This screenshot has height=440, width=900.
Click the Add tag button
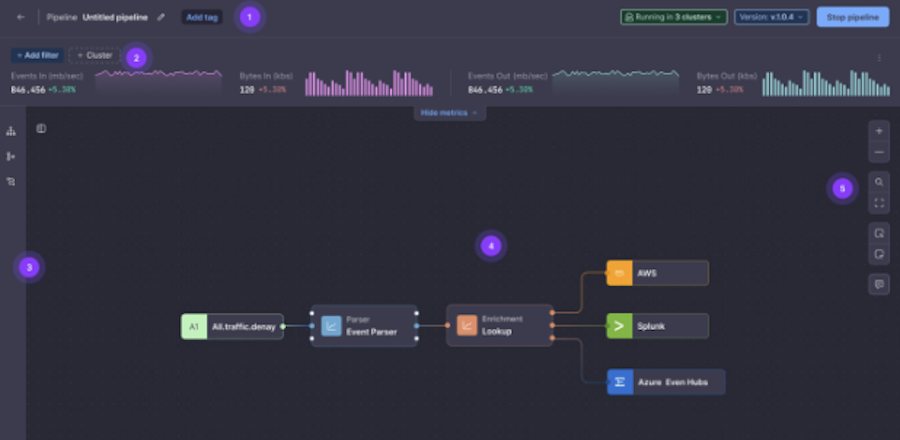pos(202,17)
